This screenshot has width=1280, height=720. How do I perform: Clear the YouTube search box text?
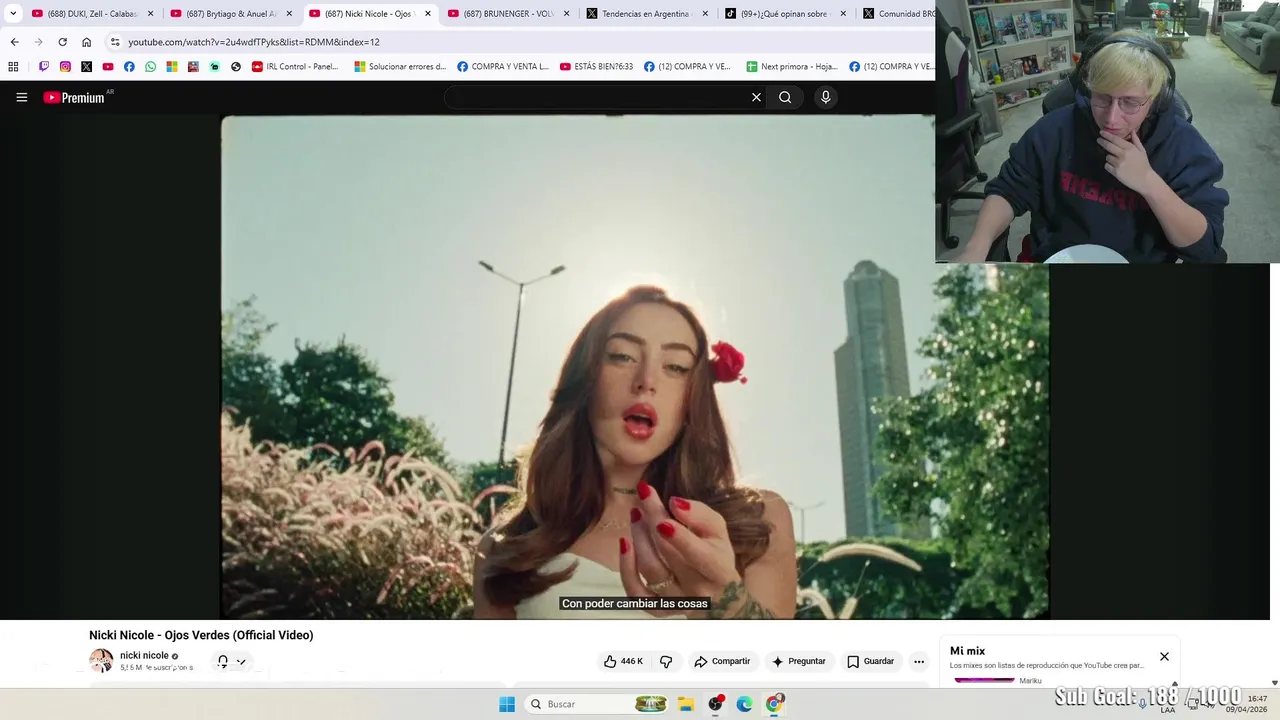coord(756,97)
